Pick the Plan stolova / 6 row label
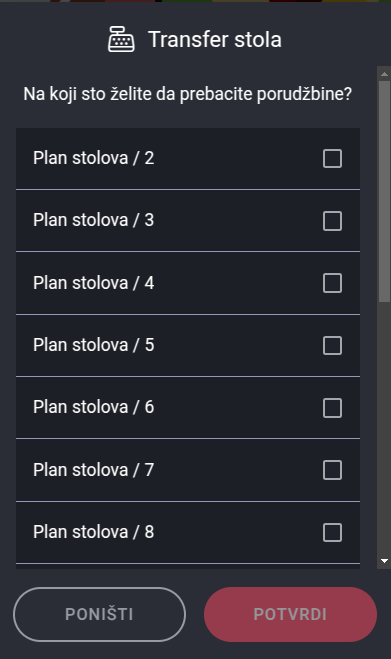This screenshot has width=391, height=659. pyautogui.click(x=94, y=407)
